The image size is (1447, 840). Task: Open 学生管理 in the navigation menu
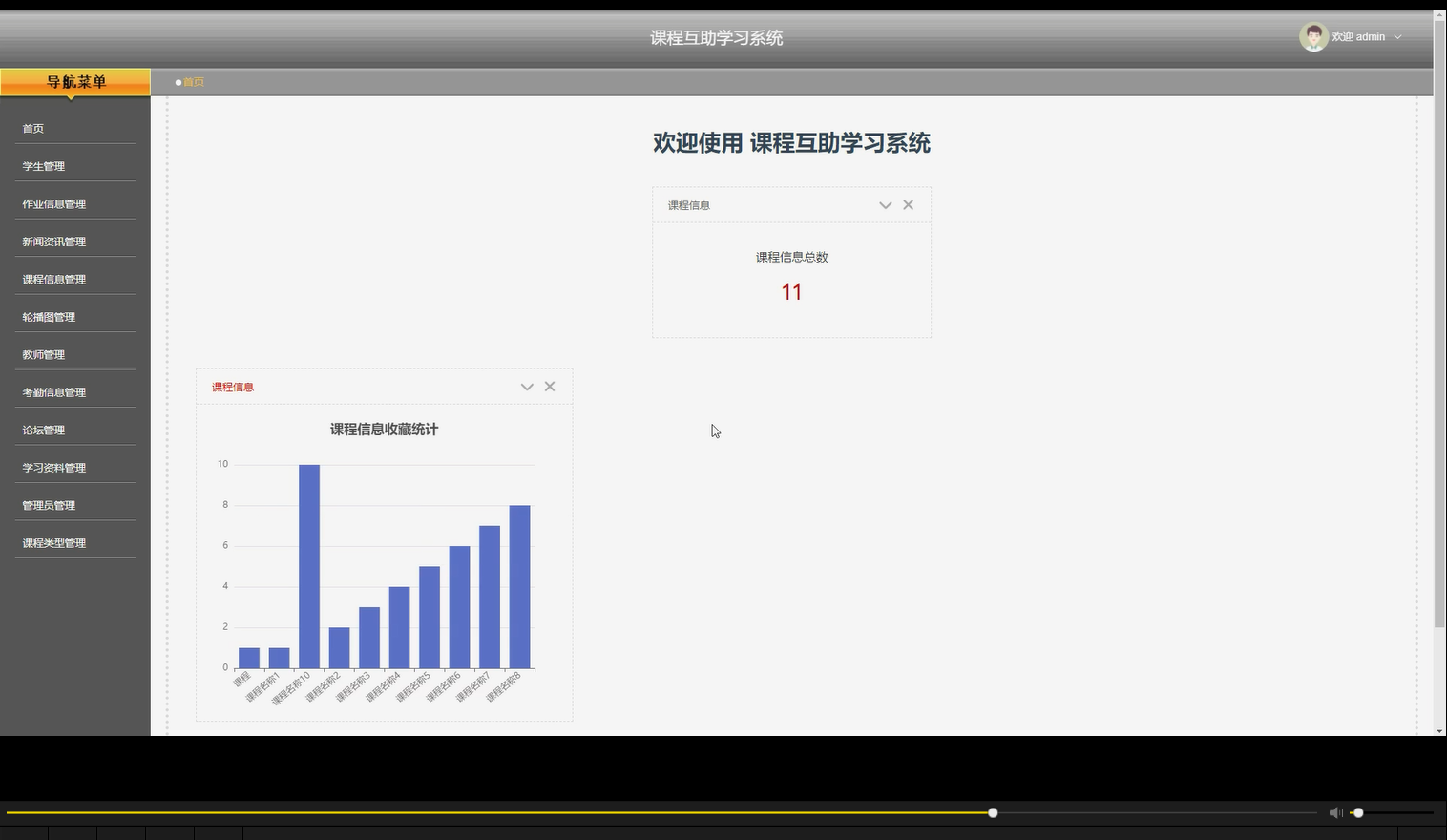click(44, 165)
